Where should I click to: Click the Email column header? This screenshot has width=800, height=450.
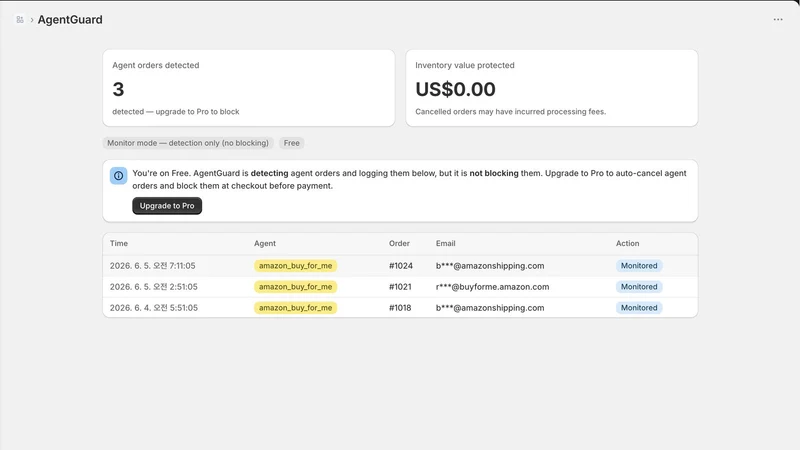click(x=445, y=243)
